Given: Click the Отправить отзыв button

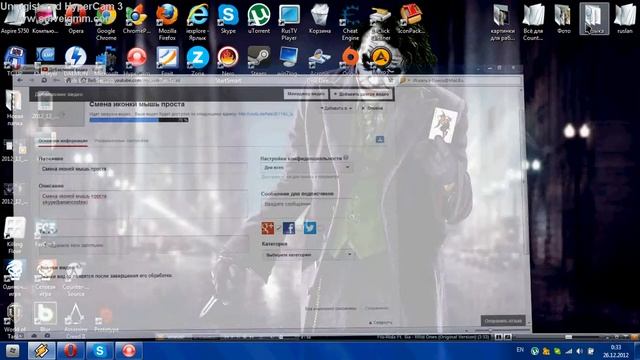Looking at the screenshot, I should click(503, 321).
